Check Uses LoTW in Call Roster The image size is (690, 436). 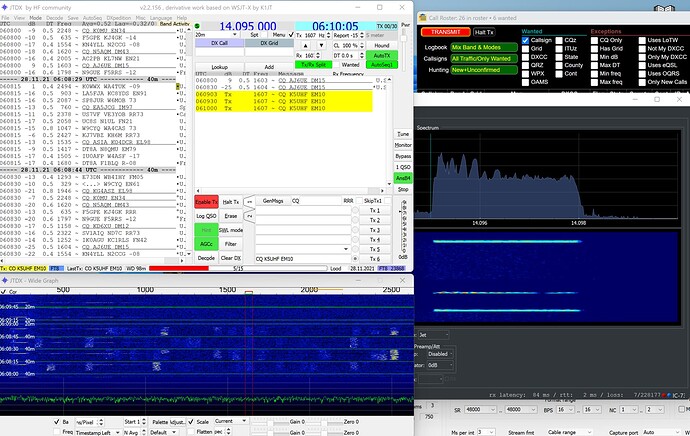click(x=642, y=40)
